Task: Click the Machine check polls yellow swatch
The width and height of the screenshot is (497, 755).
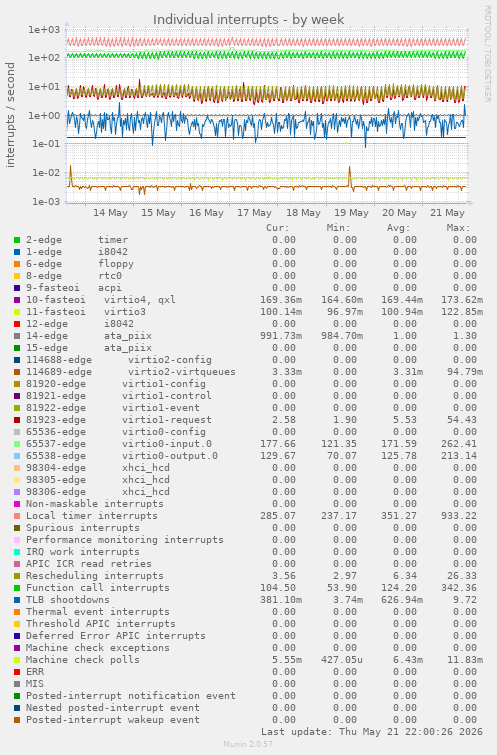Action: click(17, 660)
